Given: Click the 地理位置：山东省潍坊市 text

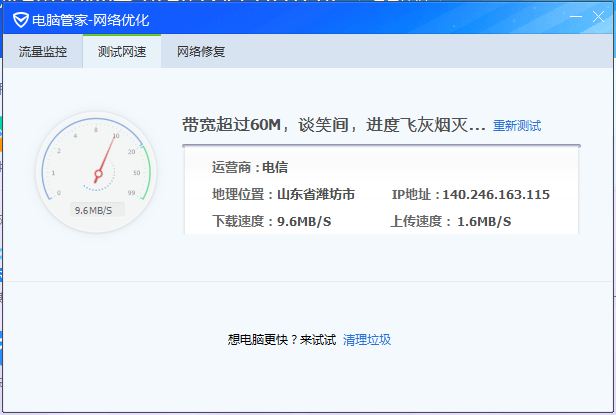Looking at the screenshot, I should [x=283, y=194].
